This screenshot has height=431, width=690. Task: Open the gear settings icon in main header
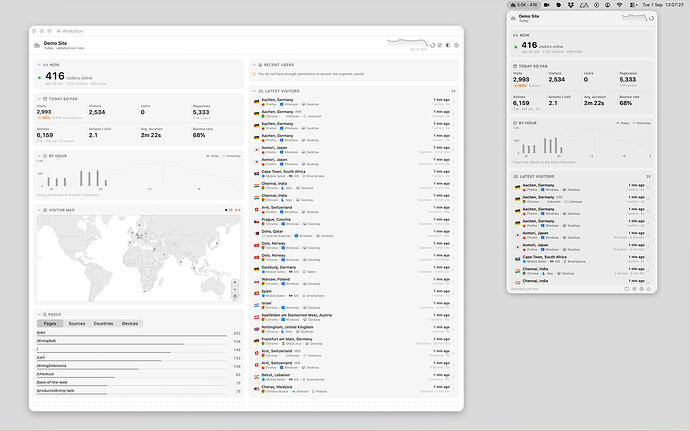click(x=456, y=45)
